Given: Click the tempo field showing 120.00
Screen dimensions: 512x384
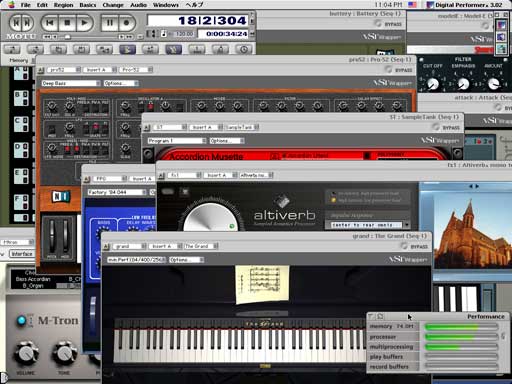Looking at the screenshot, I should click(x=183, y=34).
